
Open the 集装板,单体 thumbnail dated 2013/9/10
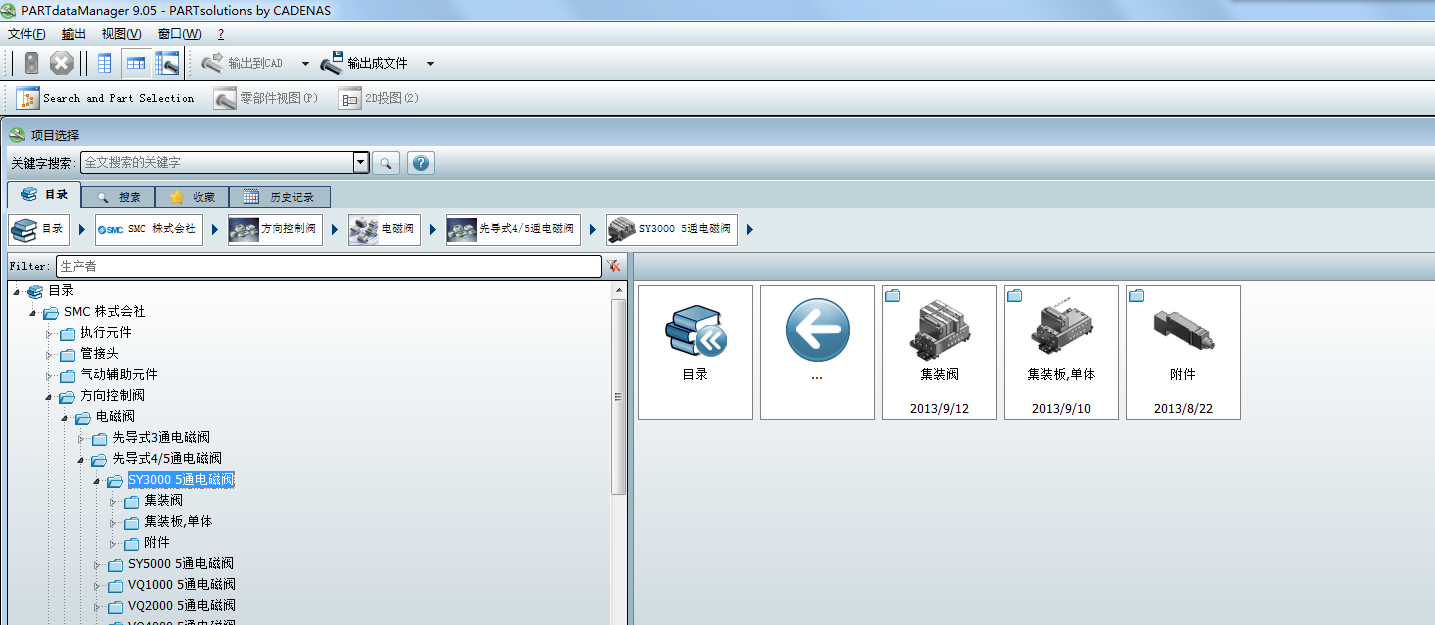click(1061, 352)
